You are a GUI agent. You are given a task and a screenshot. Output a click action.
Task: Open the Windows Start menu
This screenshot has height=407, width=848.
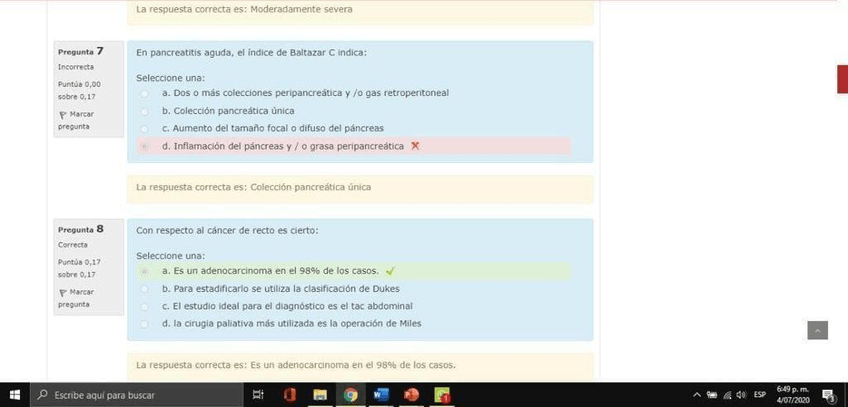coord(15,395)
